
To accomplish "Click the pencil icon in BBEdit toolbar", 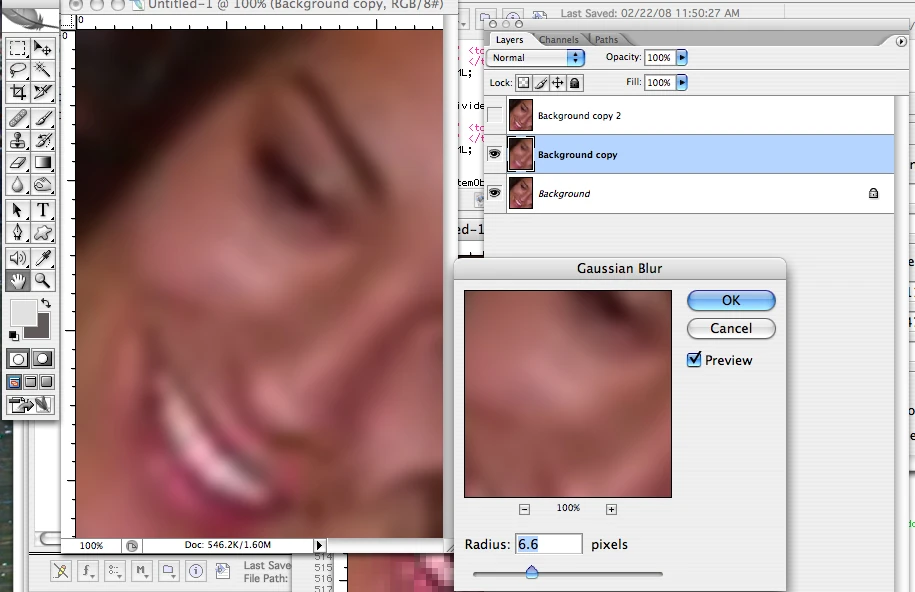I will coord(61,570).
